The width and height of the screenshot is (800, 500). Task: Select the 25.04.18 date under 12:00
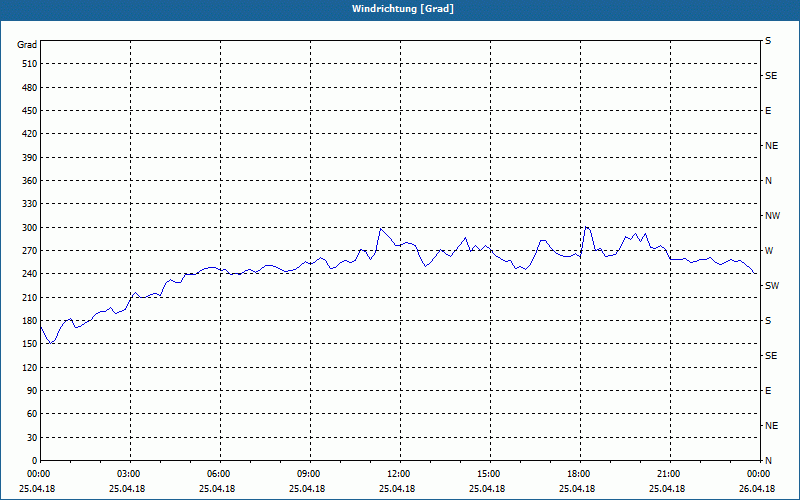point(397,489)
